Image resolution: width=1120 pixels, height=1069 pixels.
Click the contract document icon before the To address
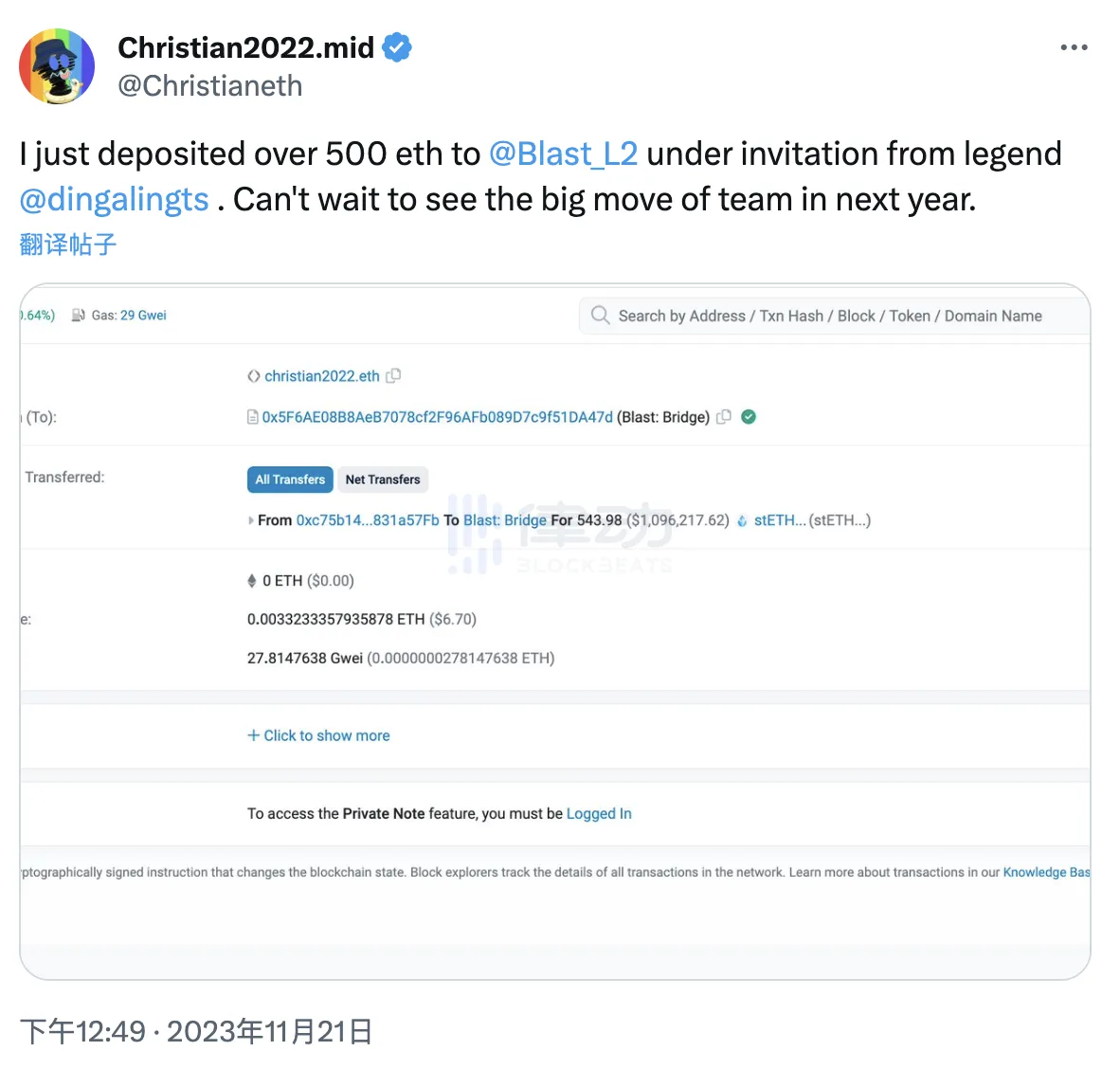pyautogui.click(x=252, y=417)
